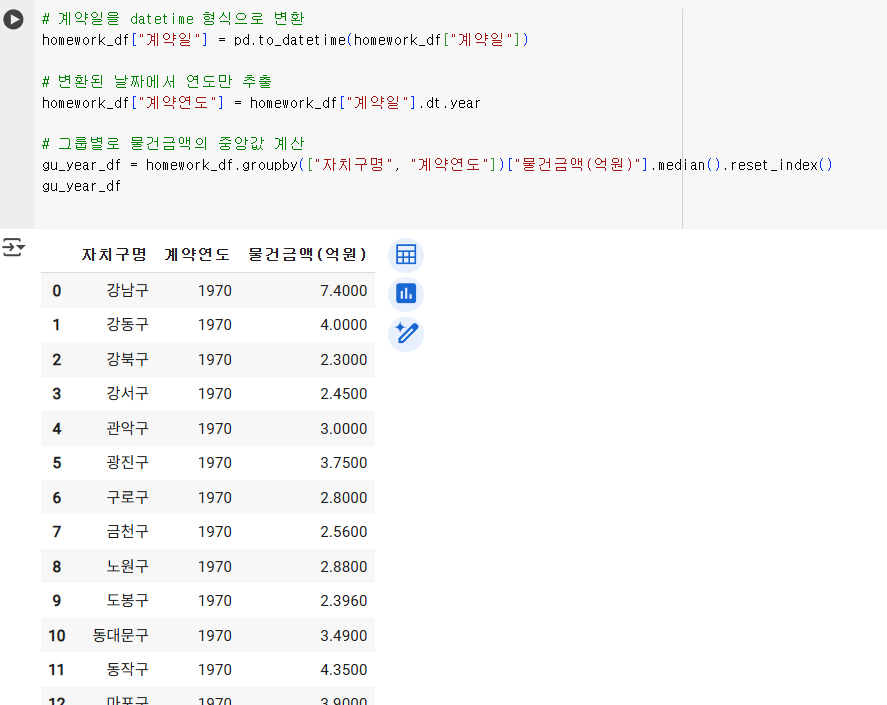The height and width of the screenshot is (705, 887).
Task: Convert dataframe to interactive table icon
Action: pos(406,255)
